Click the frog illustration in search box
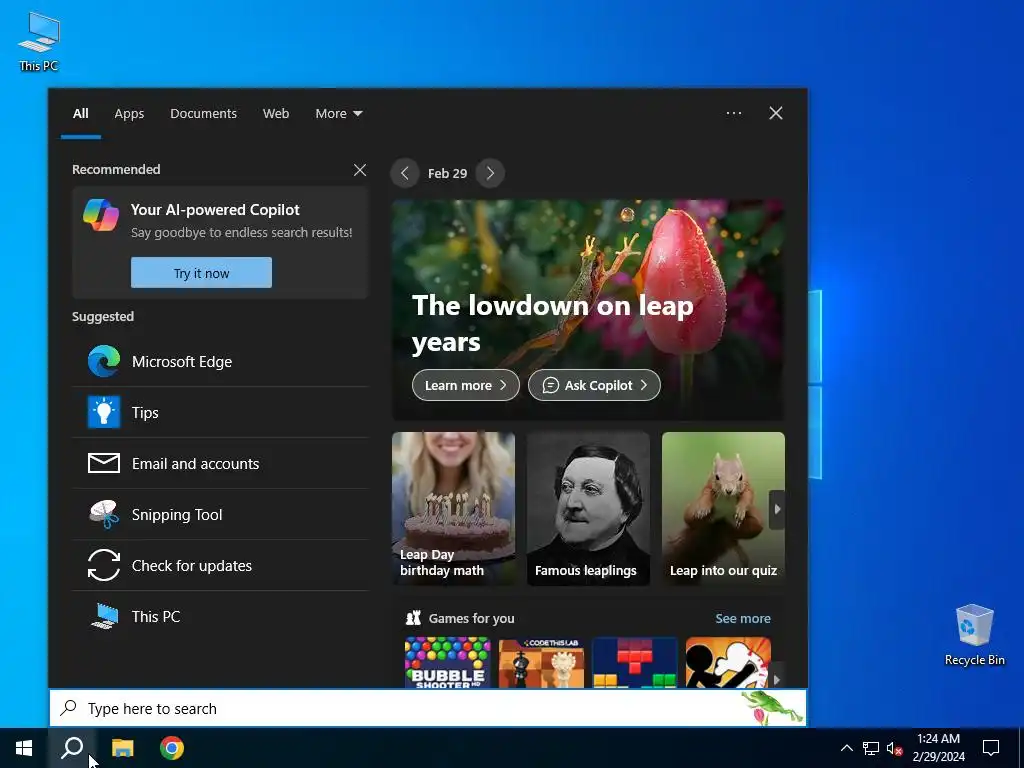Screen dimensions: 1024x768 coord(773,709)
